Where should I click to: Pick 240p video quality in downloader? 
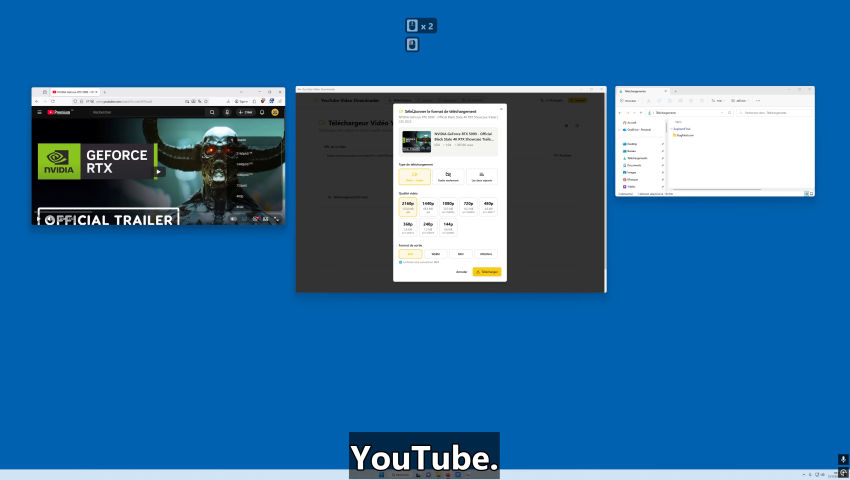click(428, 227)
